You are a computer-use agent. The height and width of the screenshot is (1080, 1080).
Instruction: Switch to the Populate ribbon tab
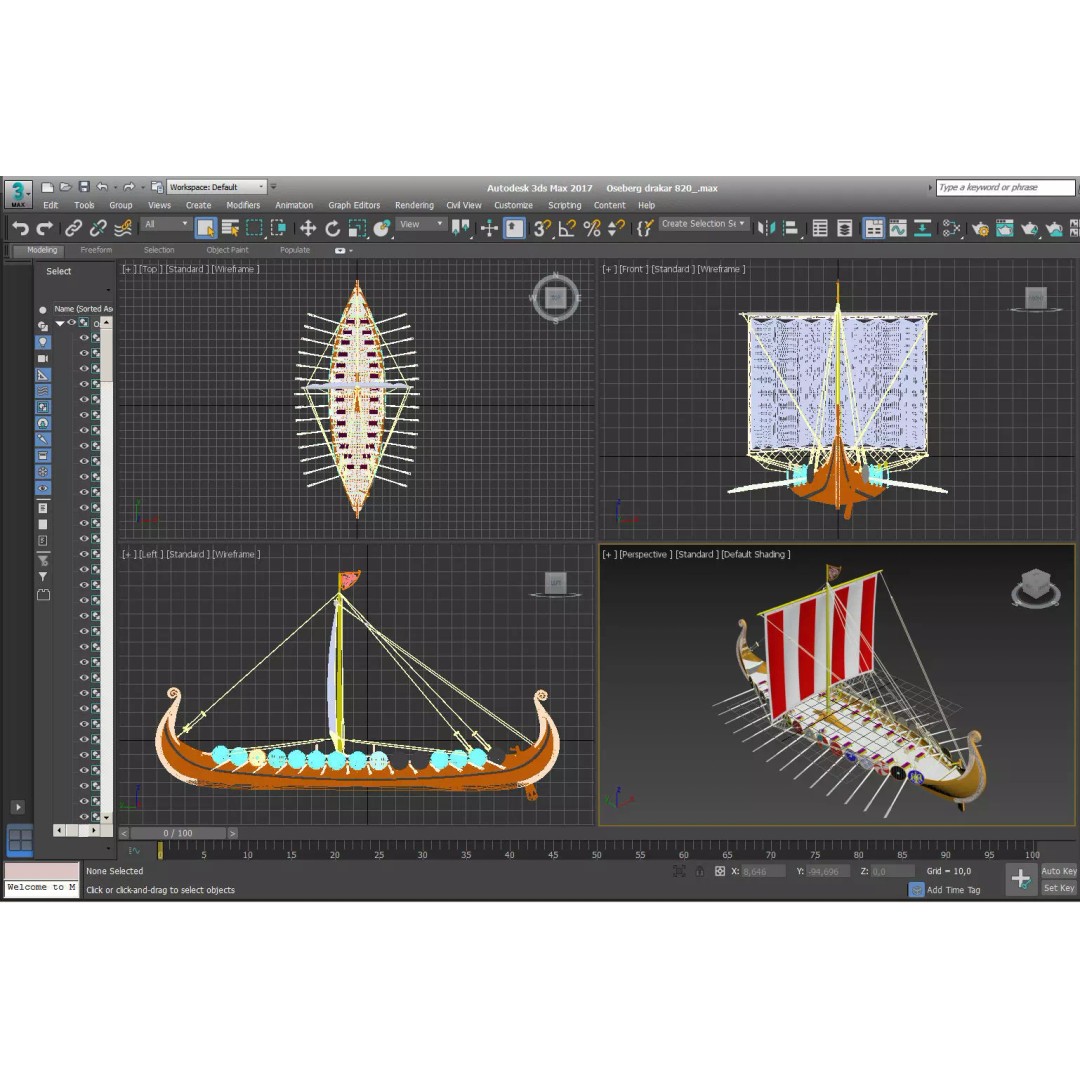coord(295,249)
